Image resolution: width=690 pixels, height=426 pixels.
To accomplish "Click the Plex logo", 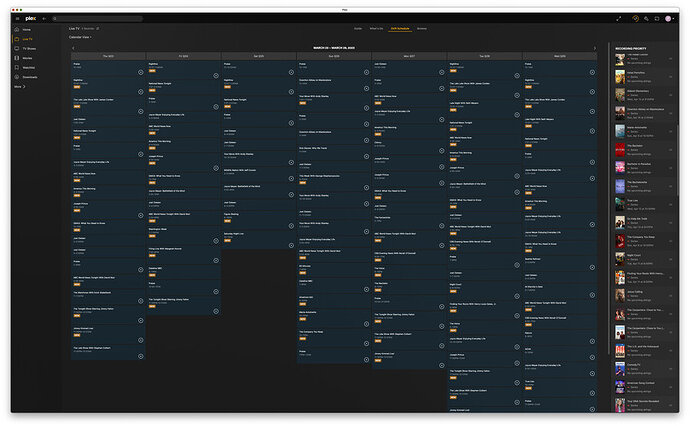I will 30,18.
